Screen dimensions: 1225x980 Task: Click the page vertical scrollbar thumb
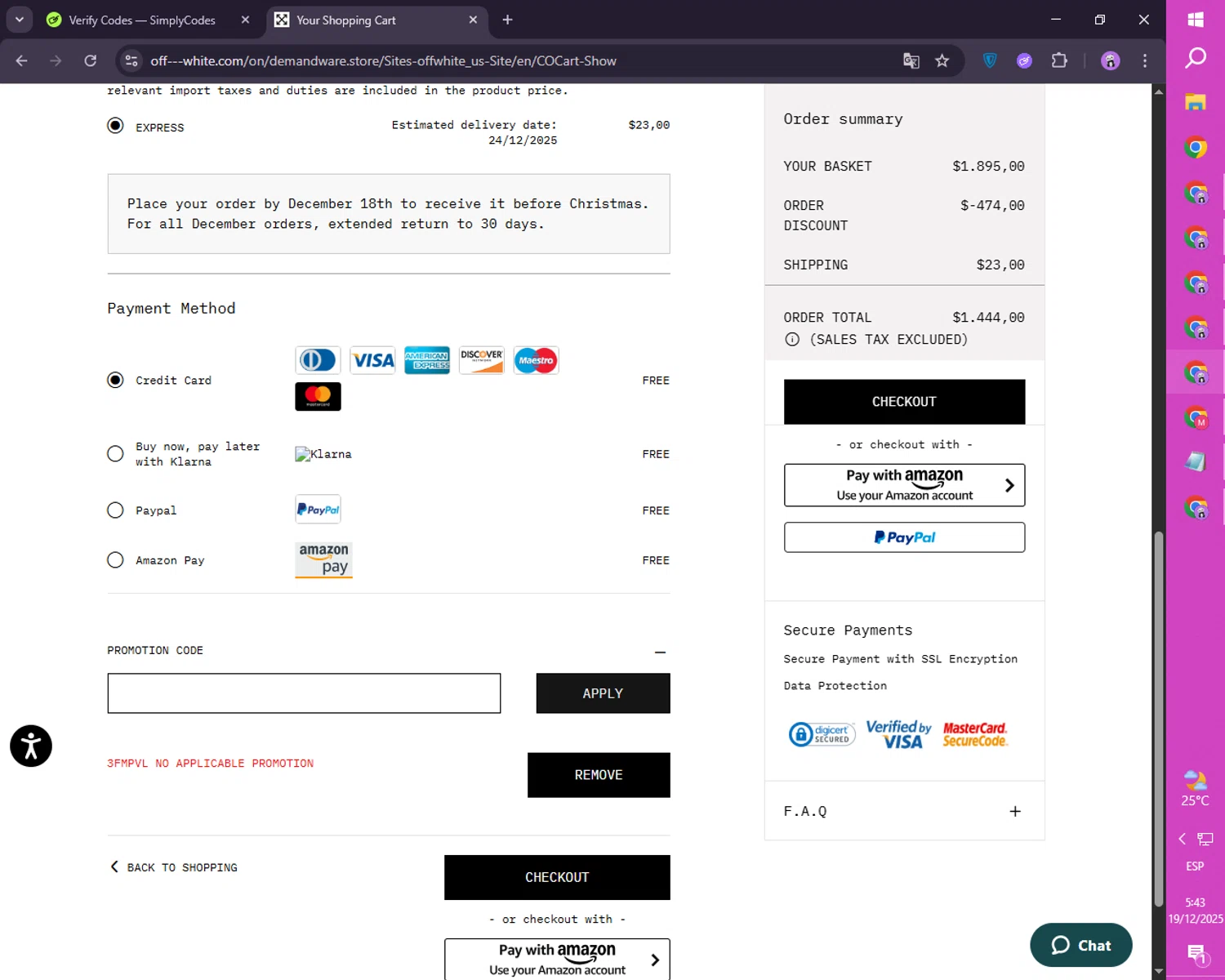[x=1158, y=719]
